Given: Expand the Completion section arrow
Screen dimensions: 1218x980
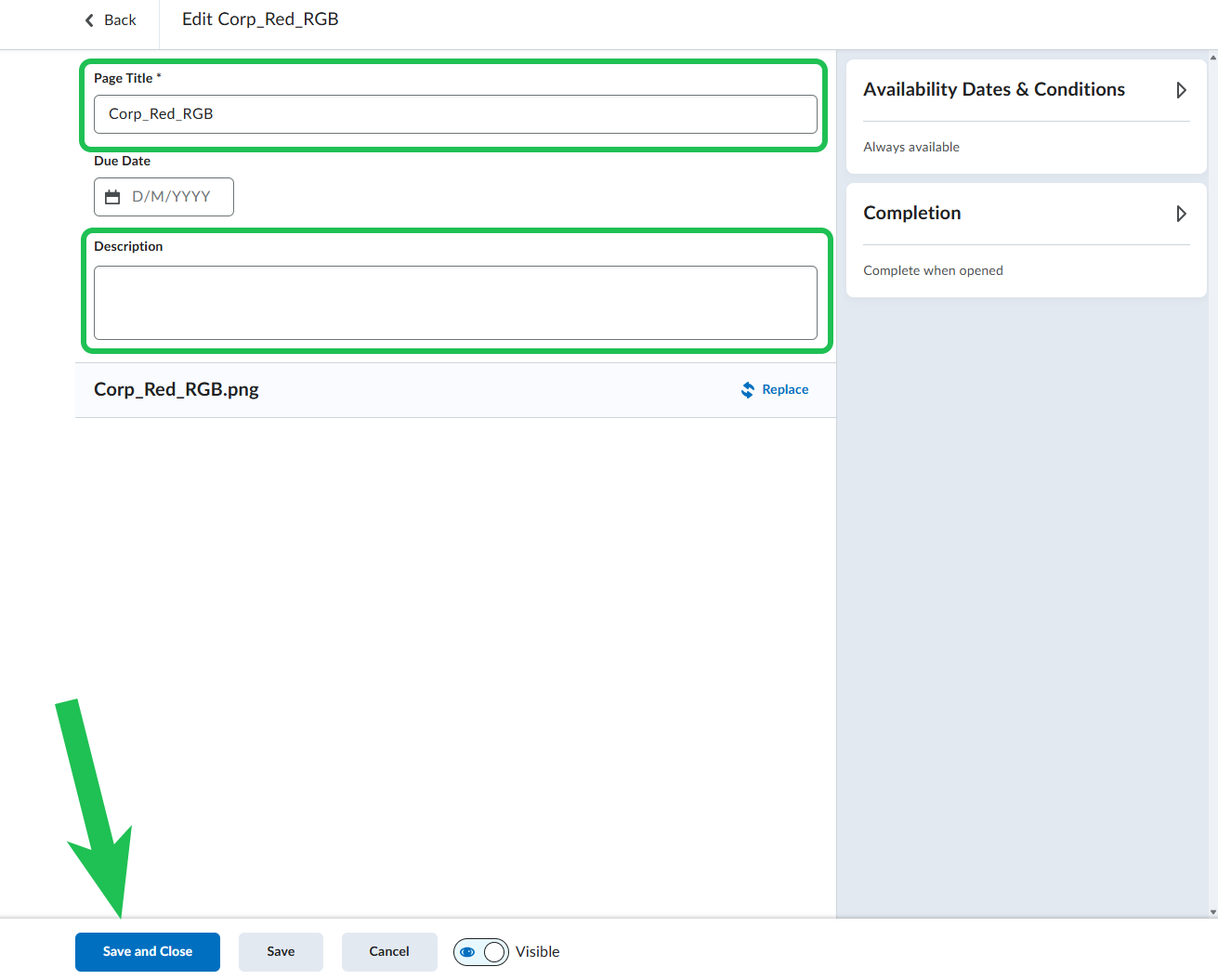Looking at the screenshot, I should click(1181, 214).
